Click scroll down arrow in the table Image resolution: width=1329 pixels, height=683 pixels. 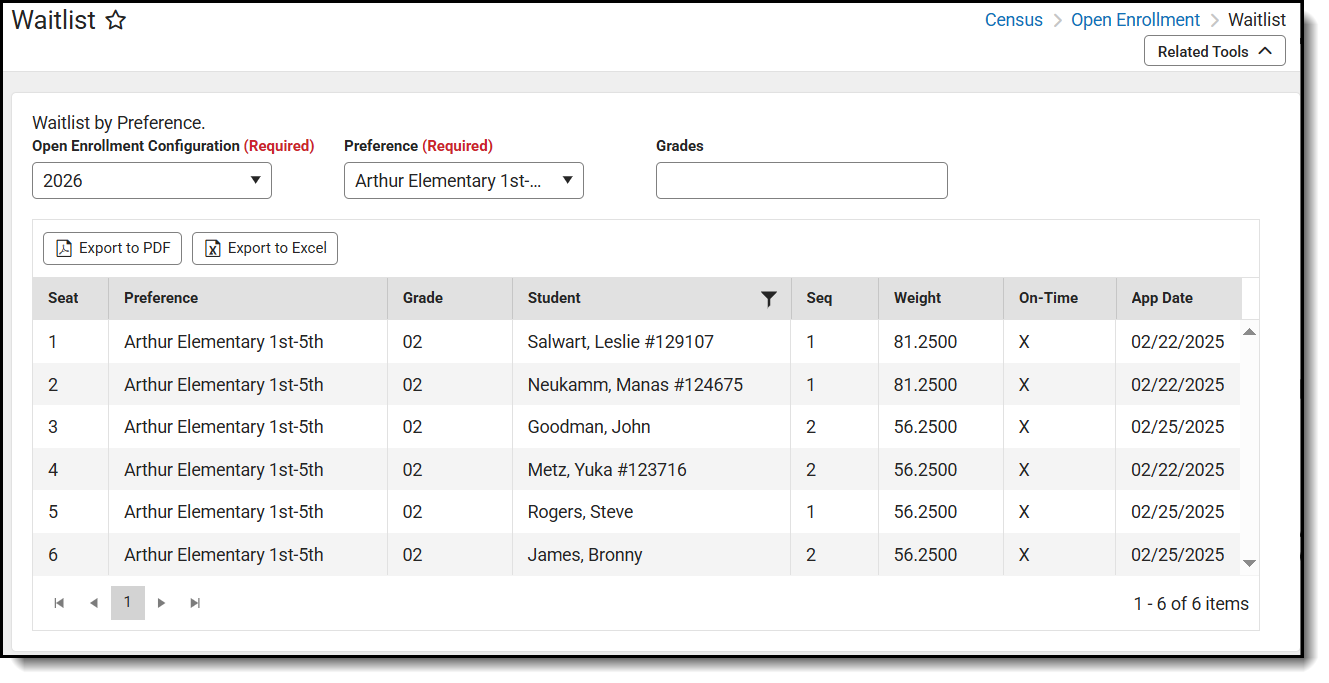(x=1249, y=564)
